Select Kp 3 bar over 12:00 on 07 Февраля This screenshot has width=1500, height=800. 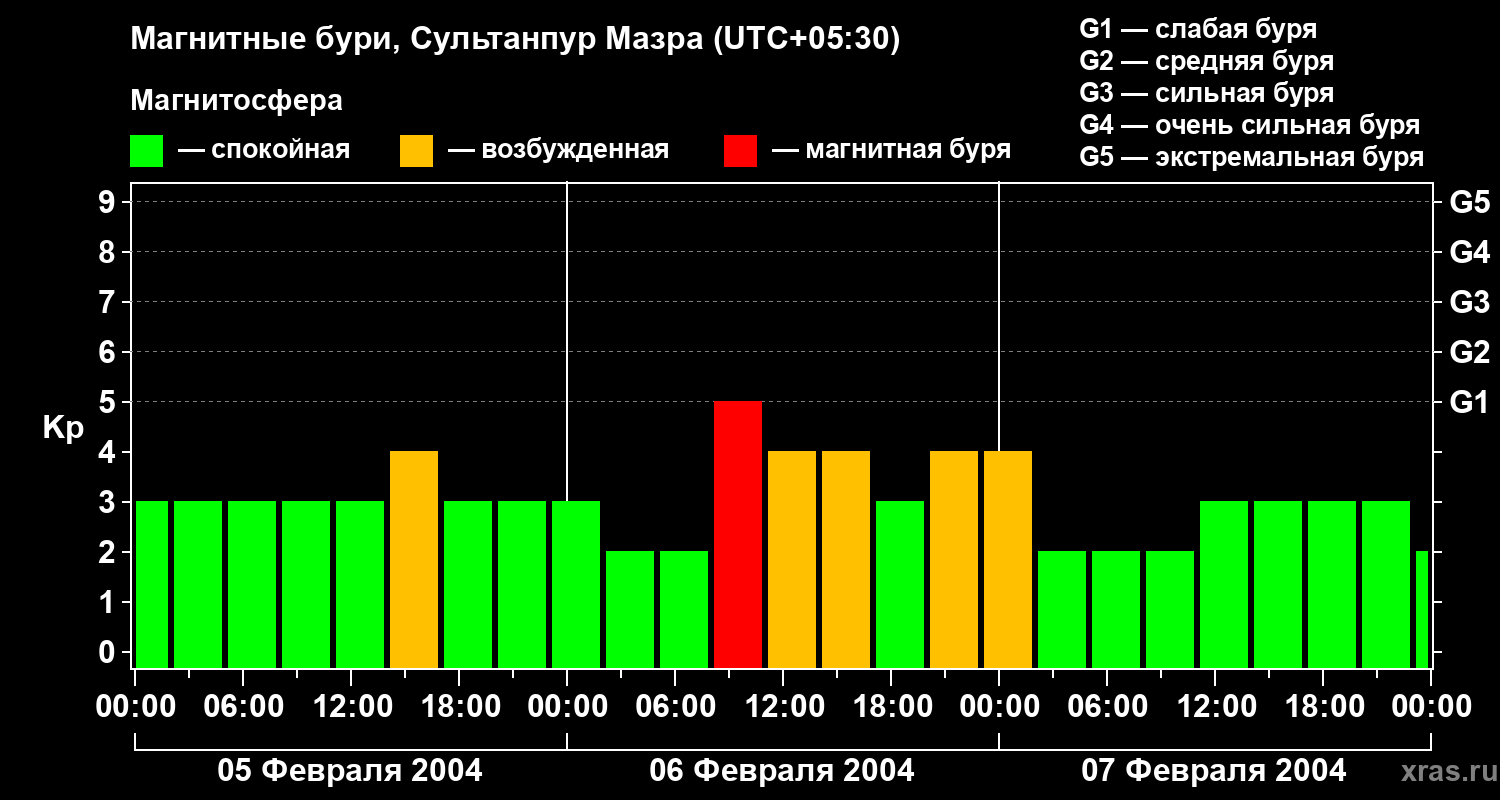[x=1224, y=585]
